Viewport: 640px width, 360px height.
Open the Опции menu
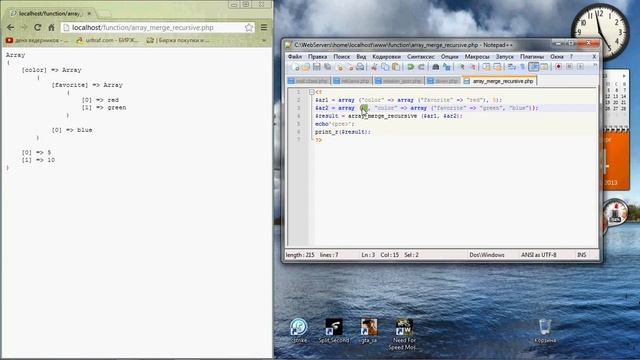coord(449,57)
